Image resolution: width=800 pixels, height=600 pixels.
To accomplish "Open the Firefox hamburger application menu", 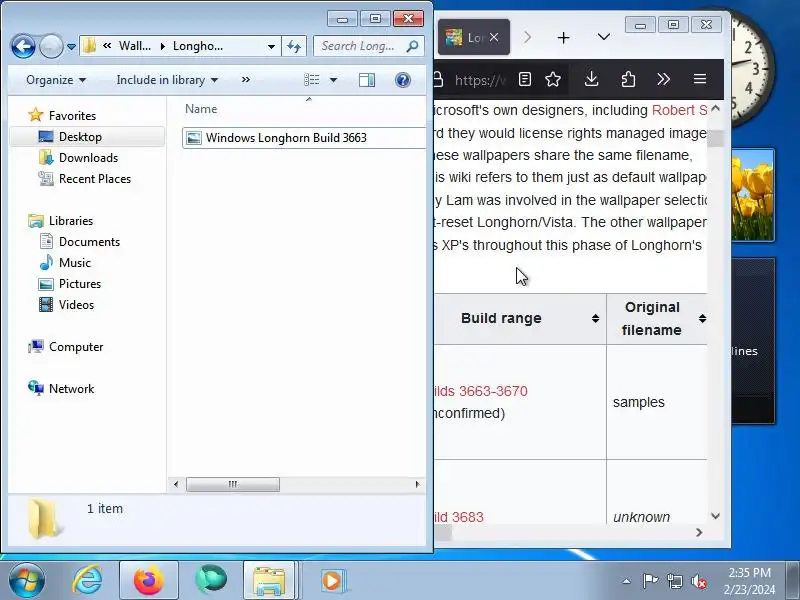I will pos(700,79).
